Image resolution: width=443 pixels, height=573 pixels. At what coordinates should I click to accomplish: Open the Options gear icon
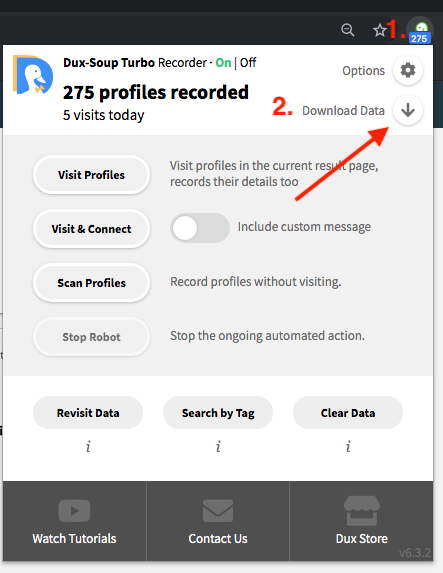[x=408, y=70]
